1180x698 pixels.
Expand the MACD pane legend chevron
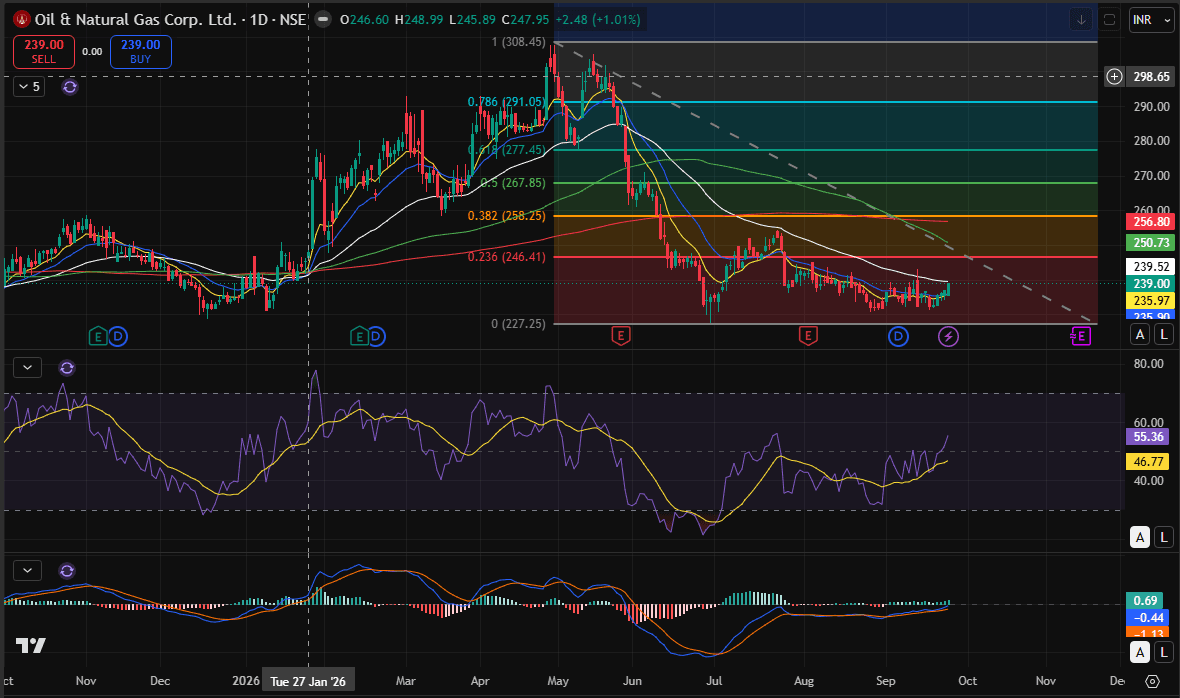pos(28,571)
